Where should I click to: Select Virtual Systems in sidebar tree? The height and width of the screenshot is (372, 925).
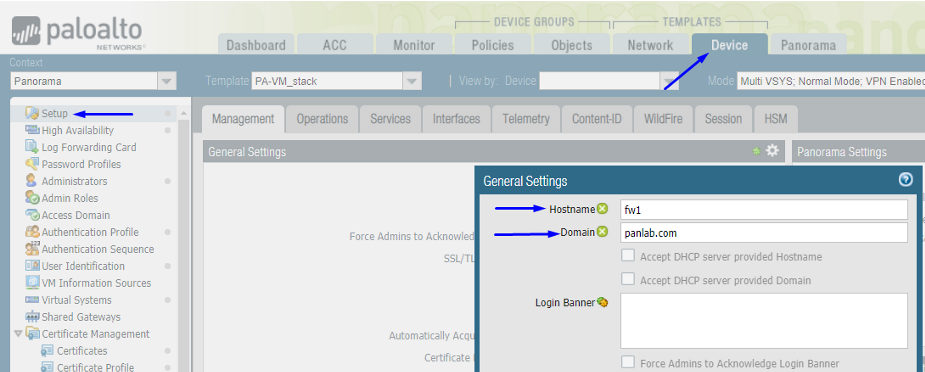(77, 300)
